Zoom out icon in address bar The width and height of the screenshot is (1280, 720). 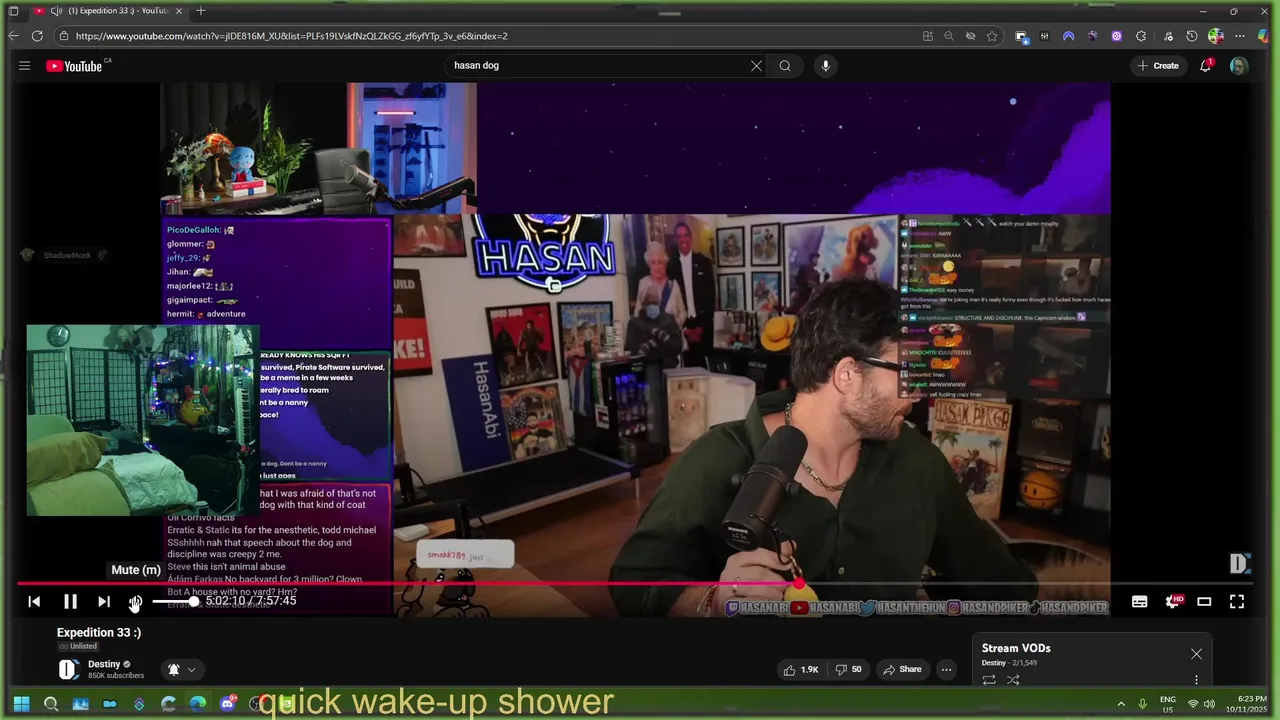(949, 36)
